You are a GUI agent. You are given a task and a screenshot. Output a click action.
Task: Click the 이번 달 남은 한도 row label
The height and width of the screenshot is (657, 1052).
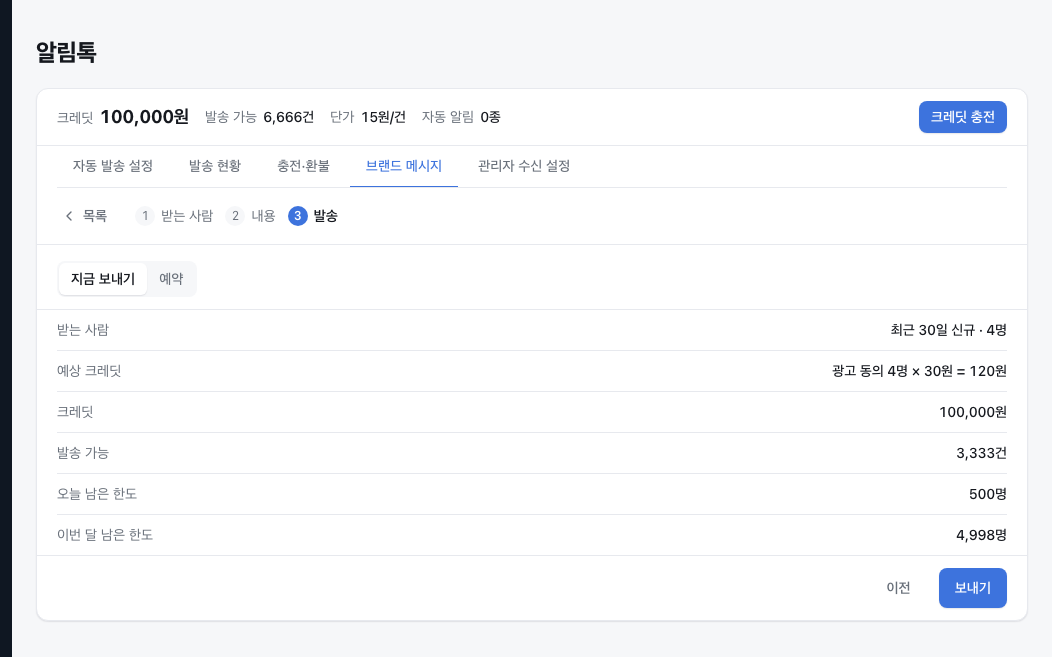pos(105,535)
